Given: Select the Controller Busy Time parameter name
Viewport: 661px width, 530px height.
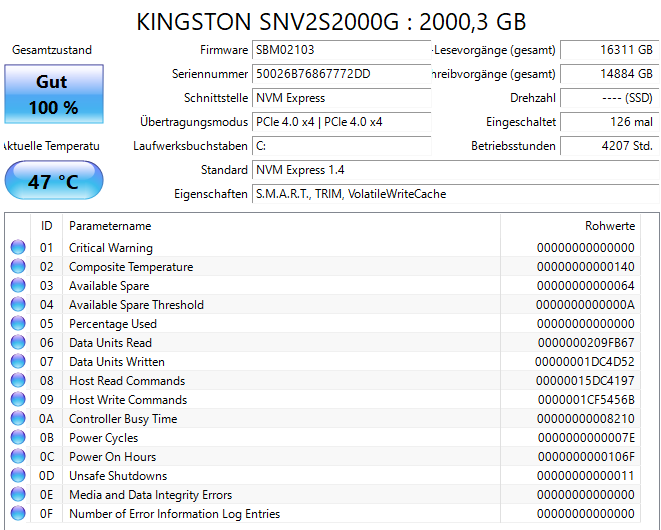Looking at the screenshot, I should (123, 419).
